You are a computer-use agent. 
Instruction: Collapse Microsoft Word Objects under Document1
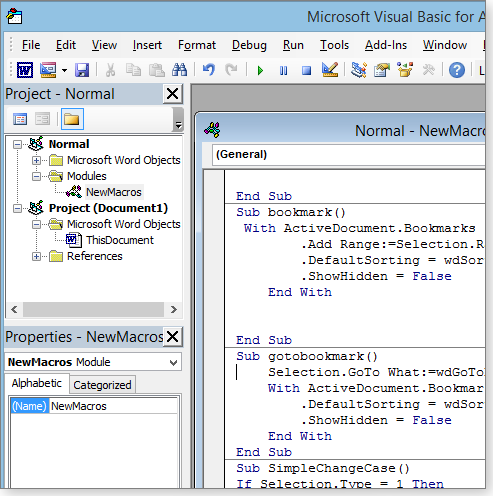tap(36, 224)
